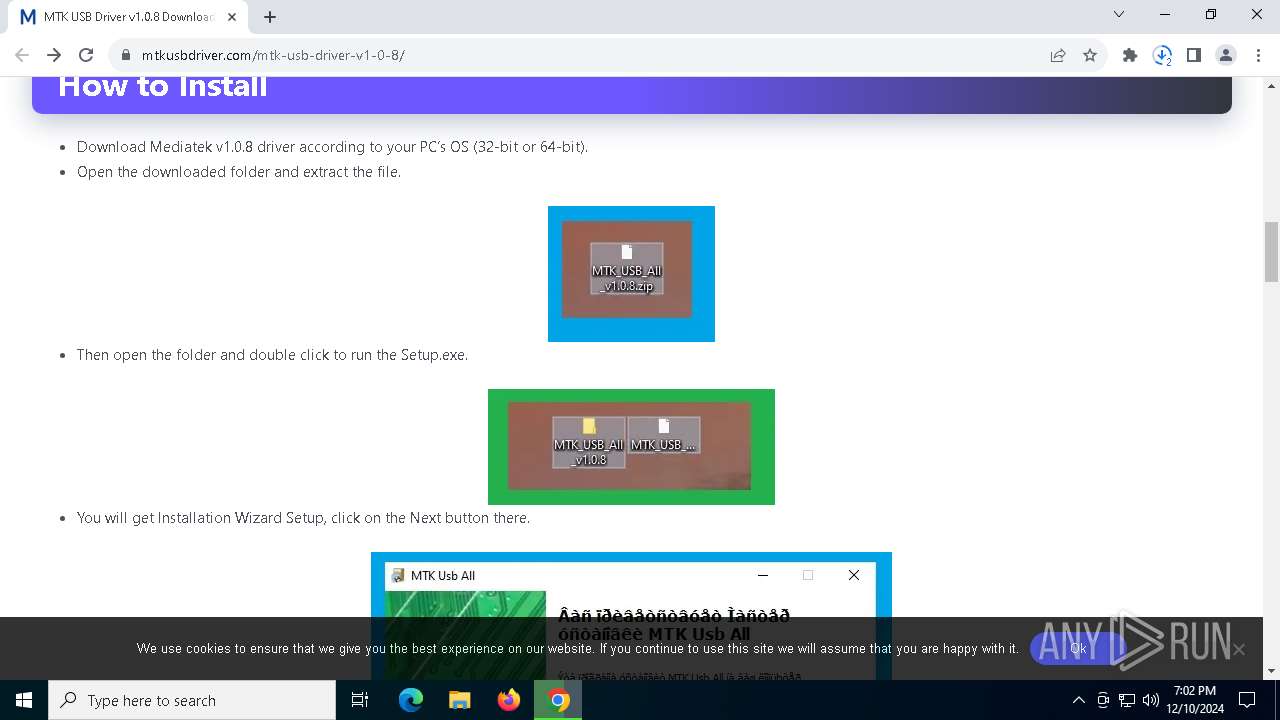Image resolution: width=1280 pixels, height=720 pixels.
Task: Show hidden system tray icons
Action: 1078,700
